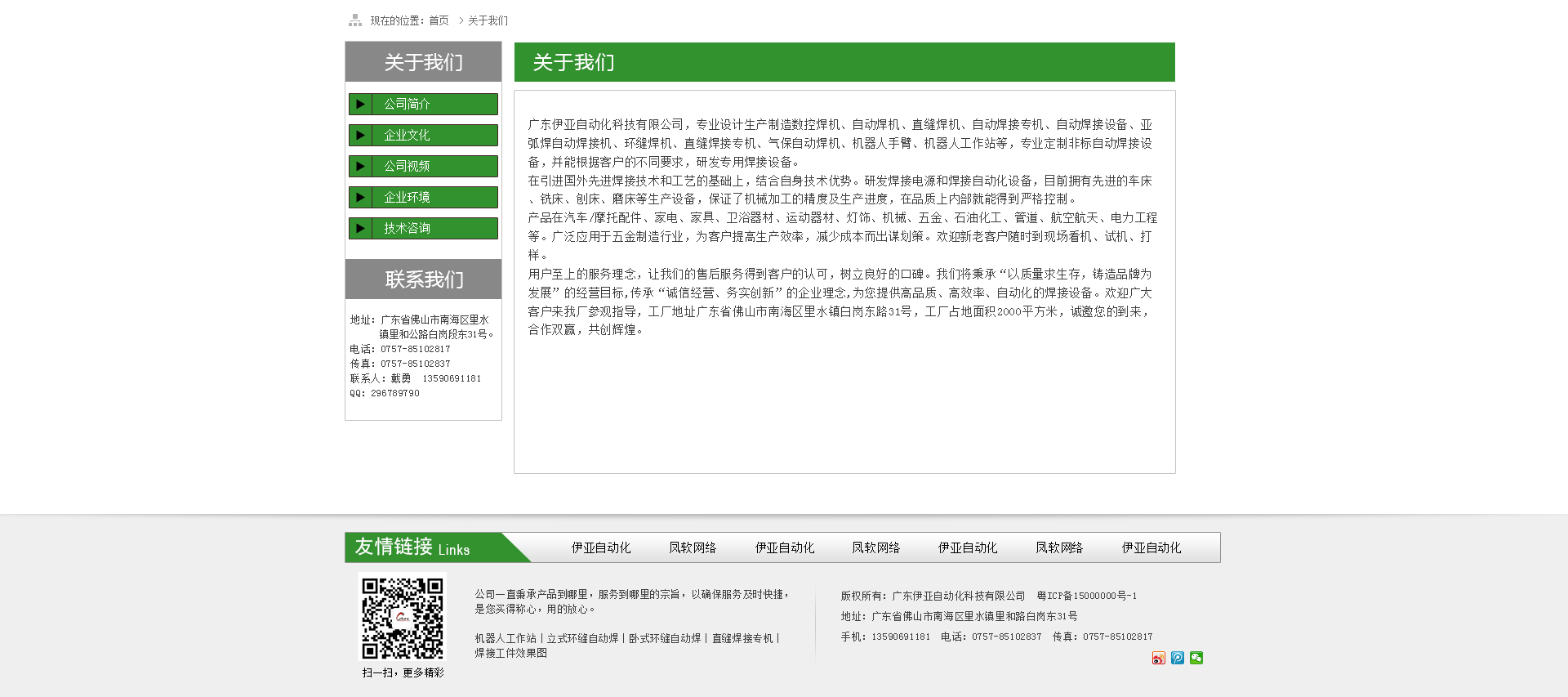This screenshot has width=1568, height=697.
Task: Open the 焊接工件效果图 footer link
Action: pos(510,654)
